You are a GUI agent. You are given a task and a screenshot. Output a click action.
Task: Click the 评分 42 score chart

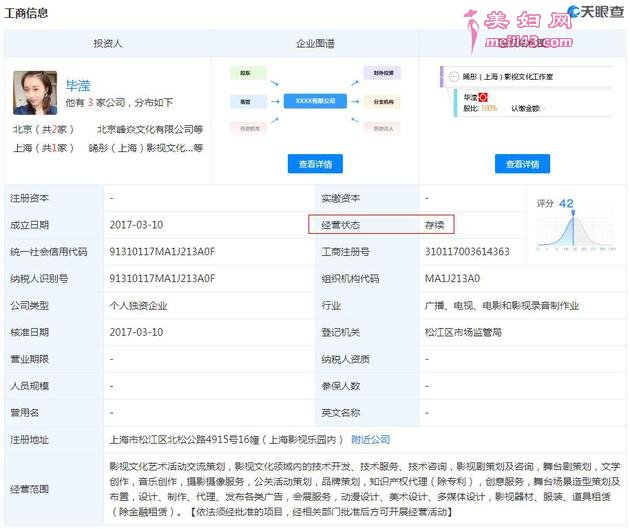coord(575,225)
